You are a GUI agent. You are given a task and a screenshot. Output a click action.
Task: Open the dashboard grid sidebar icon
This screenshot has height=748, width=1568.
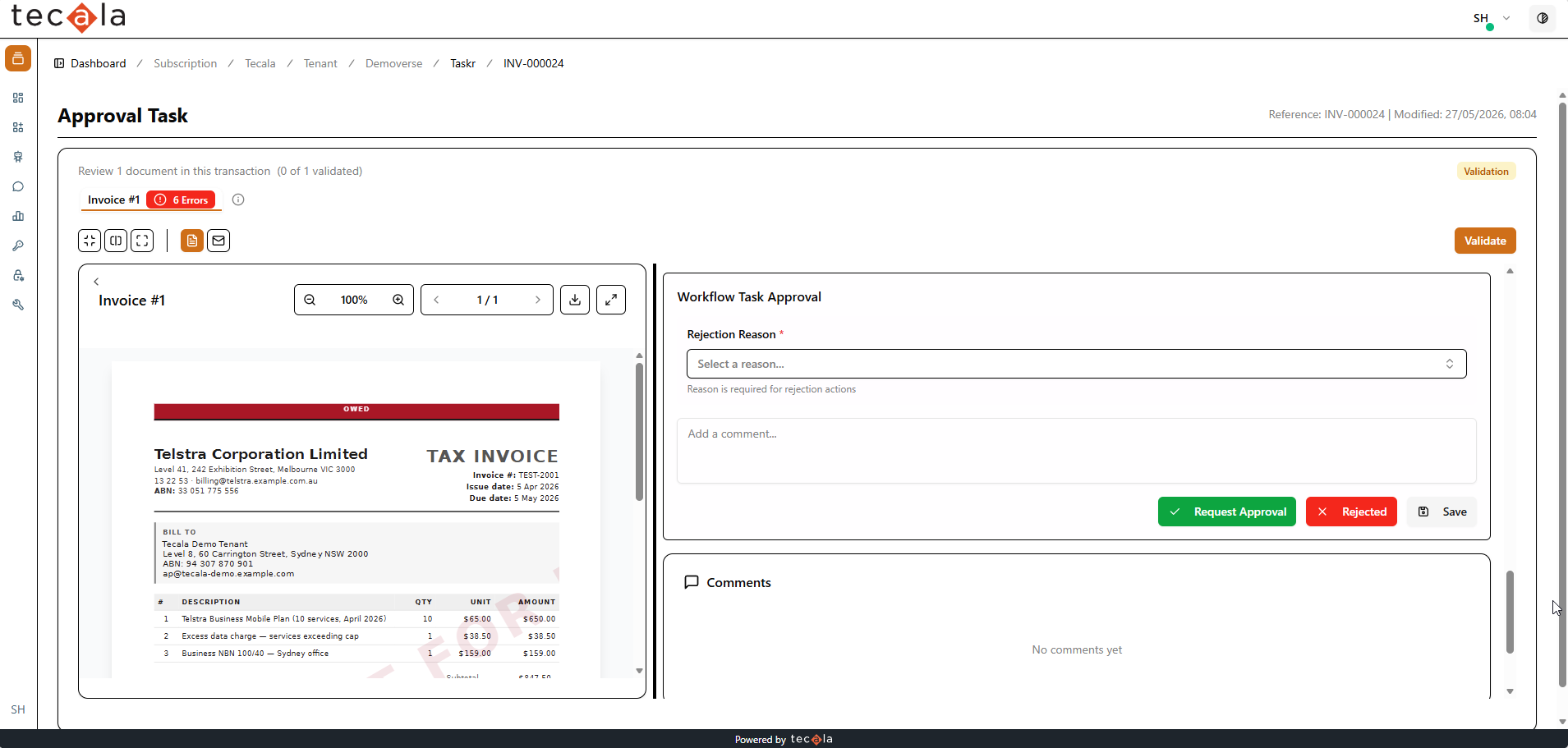(18, 98)
